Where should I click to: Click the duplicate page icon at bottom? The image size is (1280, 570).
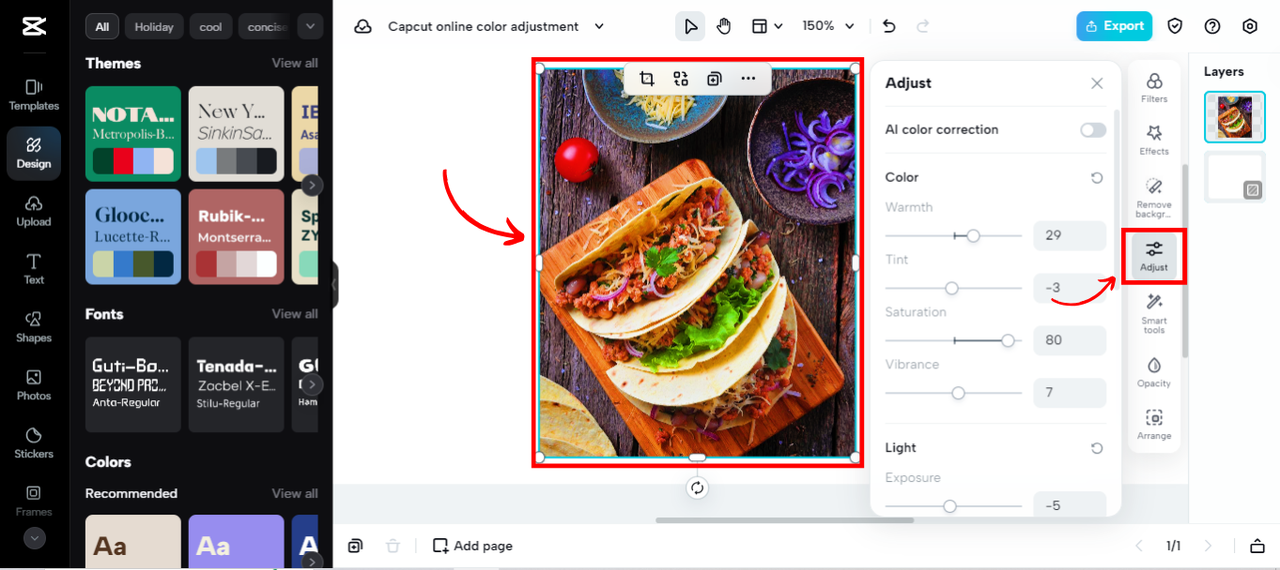[355, 546]
